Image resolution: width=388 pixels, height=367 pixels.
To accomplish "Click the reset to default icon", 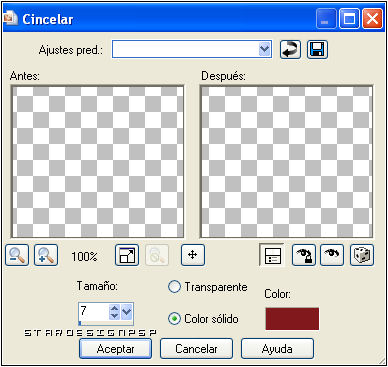I will 290,50.
